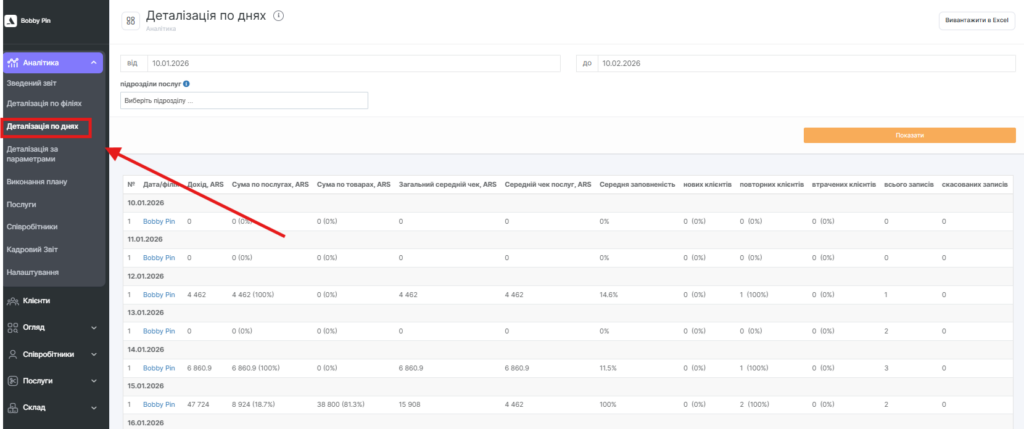The height and width of the screenshot is (429, 1024).
Task: Open Зведений звіт in the sidebar
Action: [x=32, y=83]
